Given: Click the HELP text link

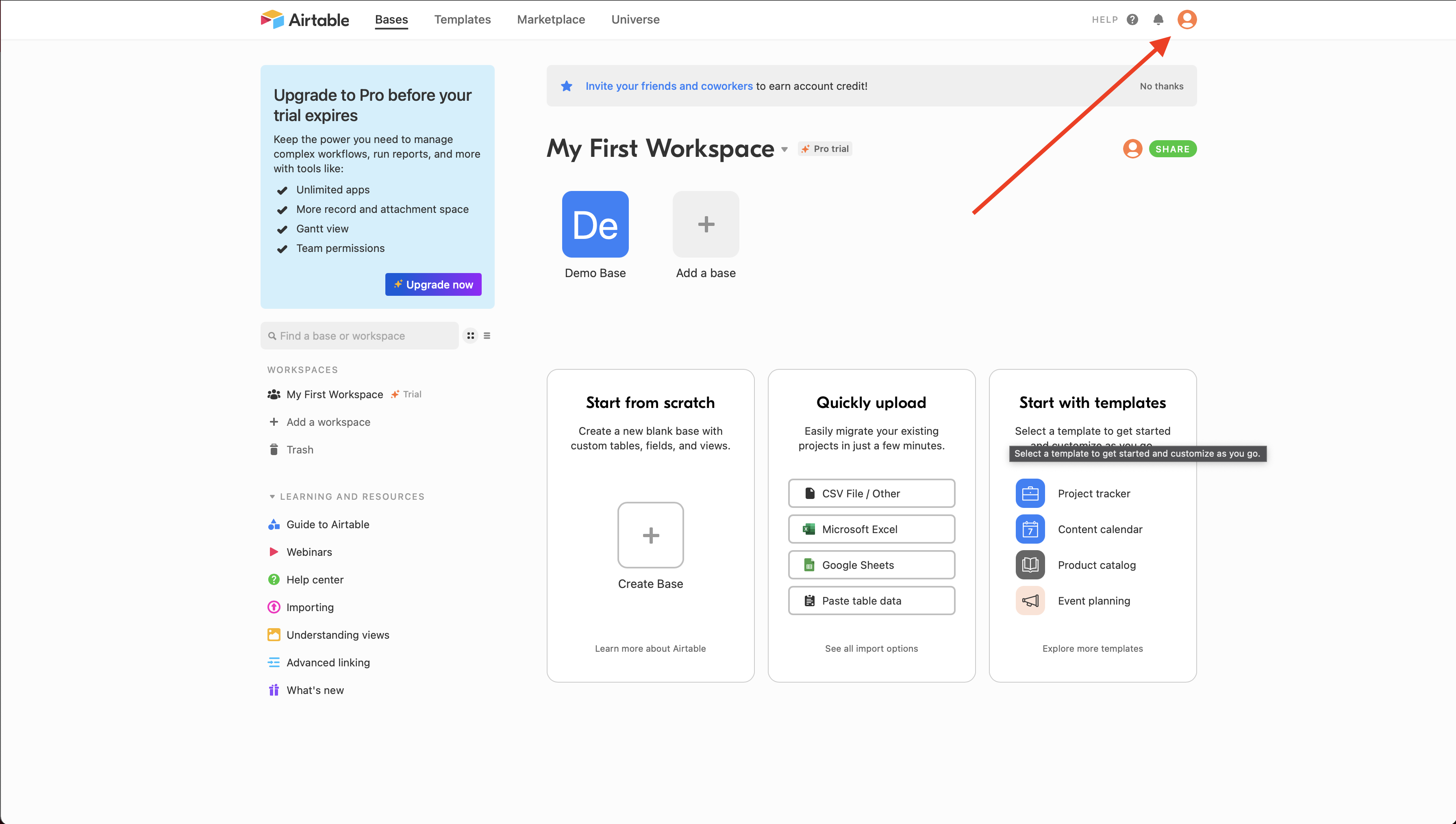Looking at the screenshot, I should pyautogui.click(x=1104, y=20).
